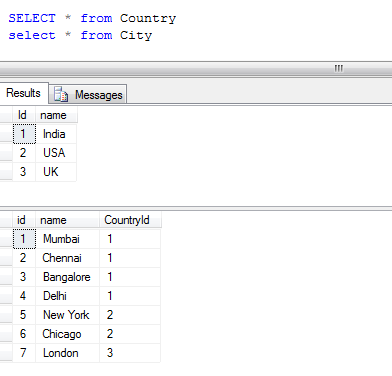The image size is (392, 376).
Task: Select the Chennai cell
Action: (67, 258)
